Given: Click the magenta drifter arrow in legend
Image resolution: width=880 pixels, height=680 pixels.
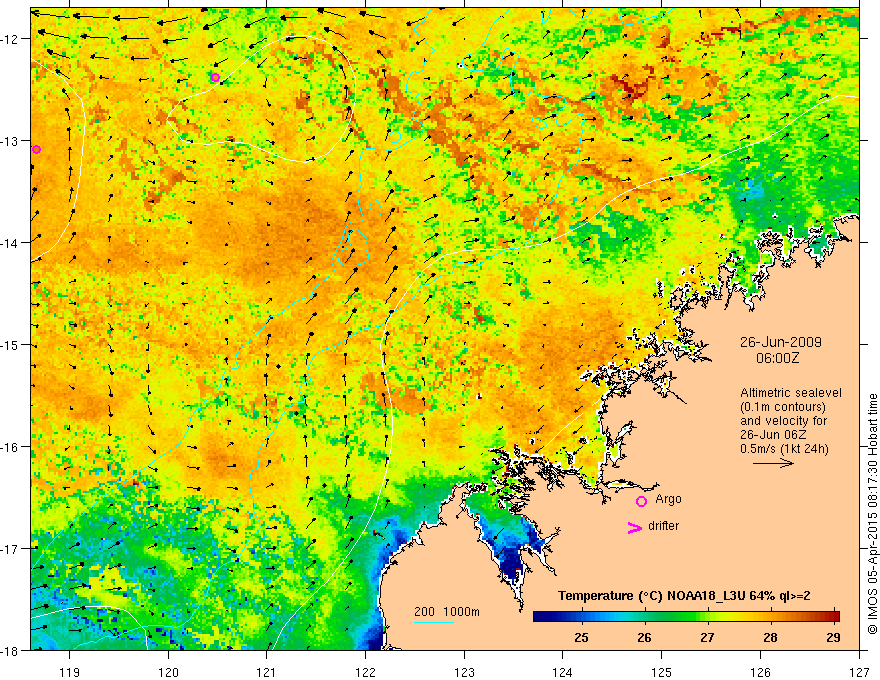Looking at the screenshot, I should (x=635, y=527).
